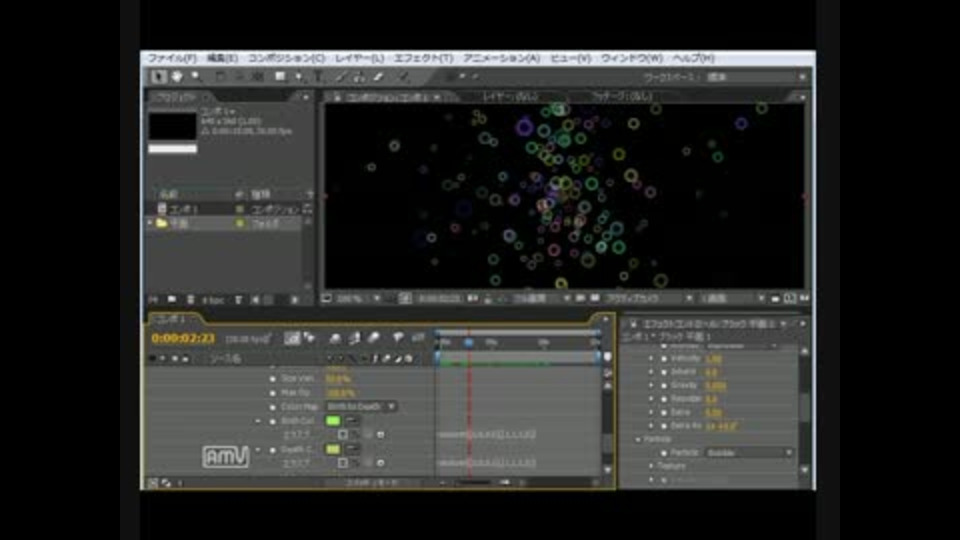Open Live Update icon in timeline header
This screenshot has width=960, height=540.
(x=292, y=338)
